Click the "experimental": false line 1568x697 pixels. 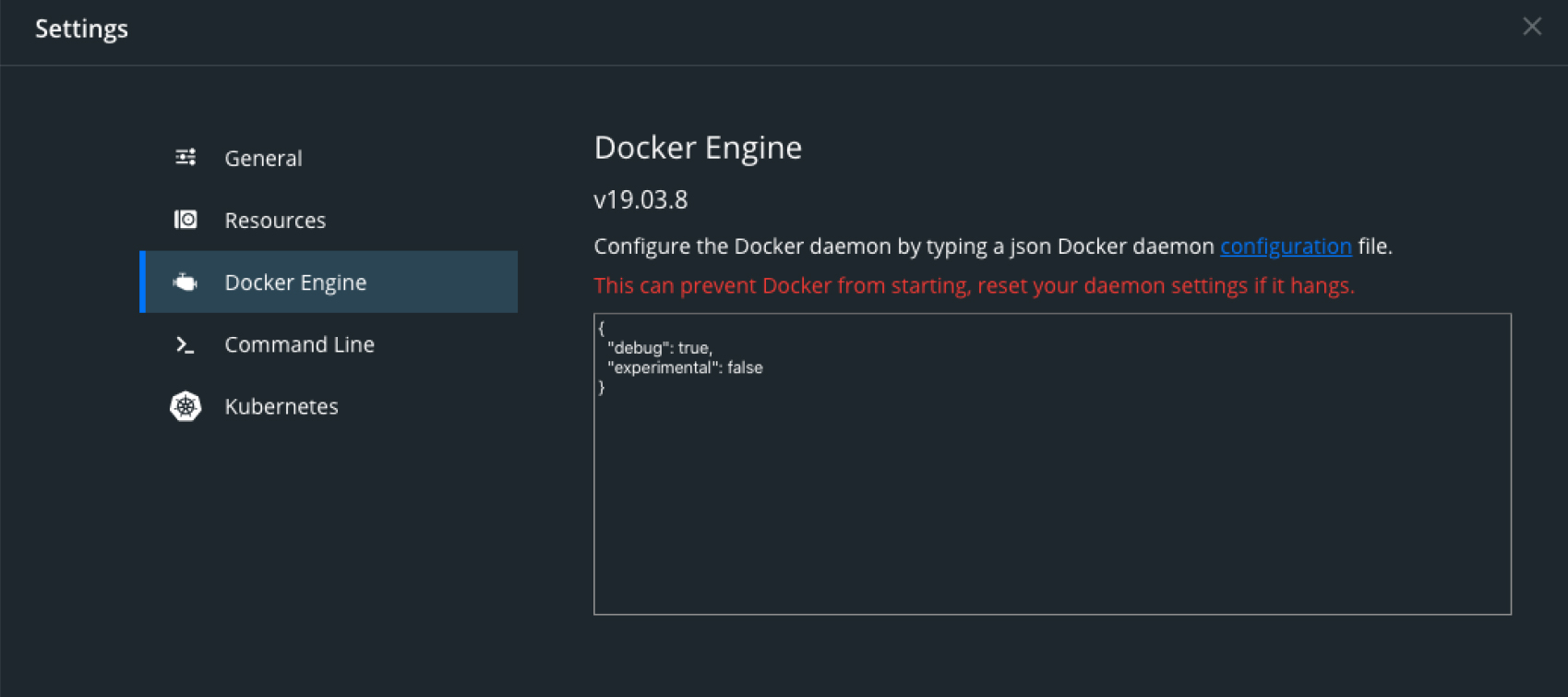click(x=685, y=367)
